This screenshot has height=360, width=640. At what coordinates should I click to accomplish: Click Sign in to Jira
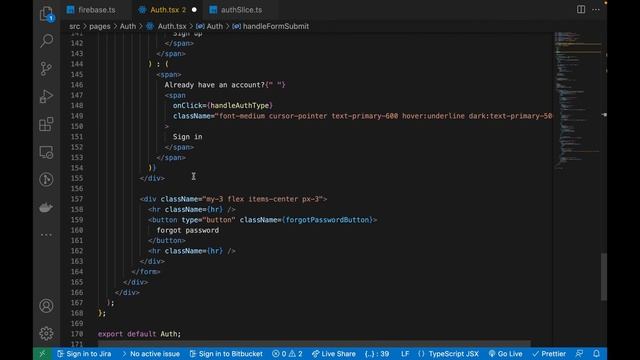pyautogui.click(x=84, y=354)
